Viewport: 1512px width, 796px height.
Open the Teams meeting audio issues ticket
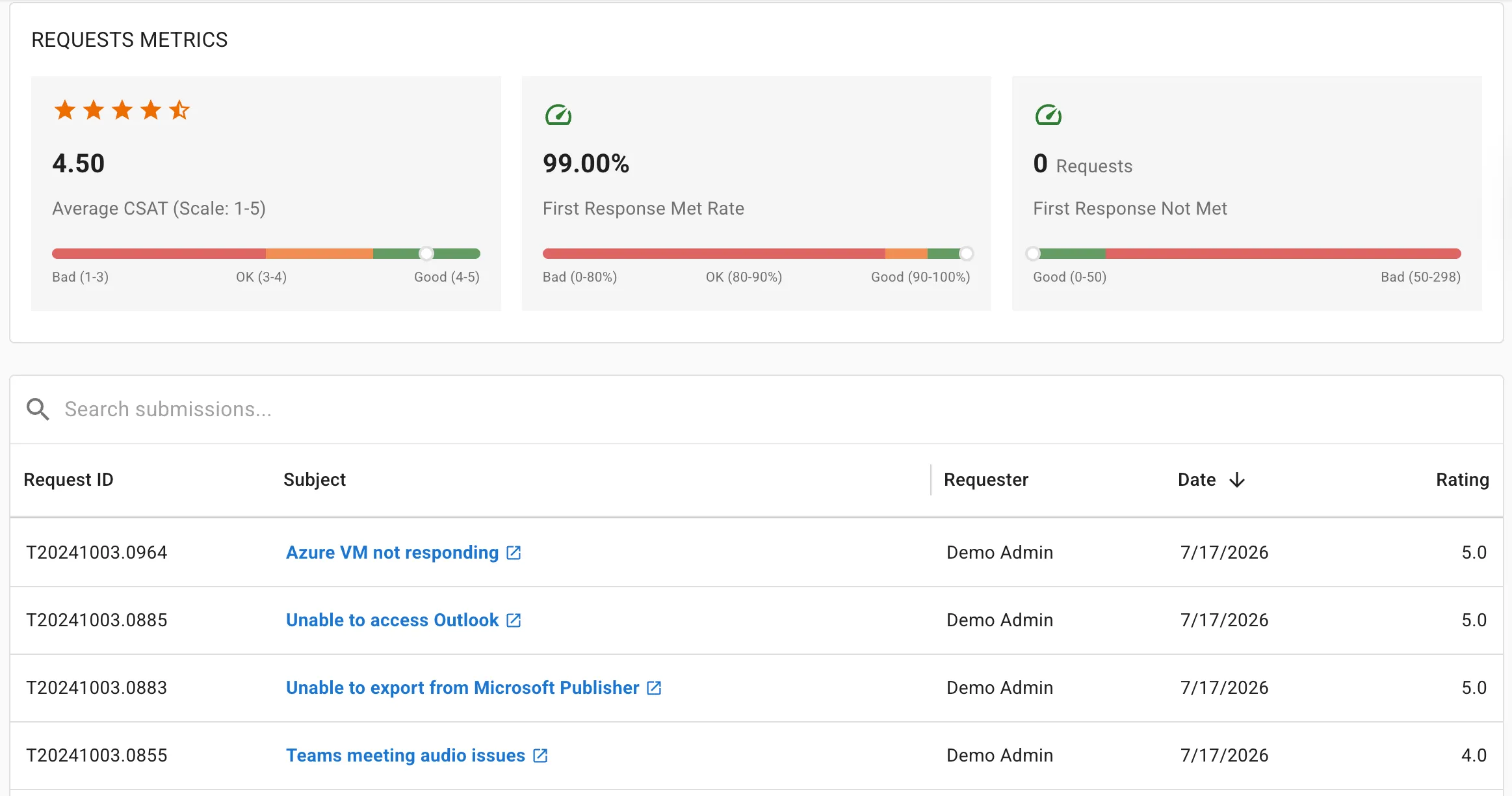click(405, 756)
